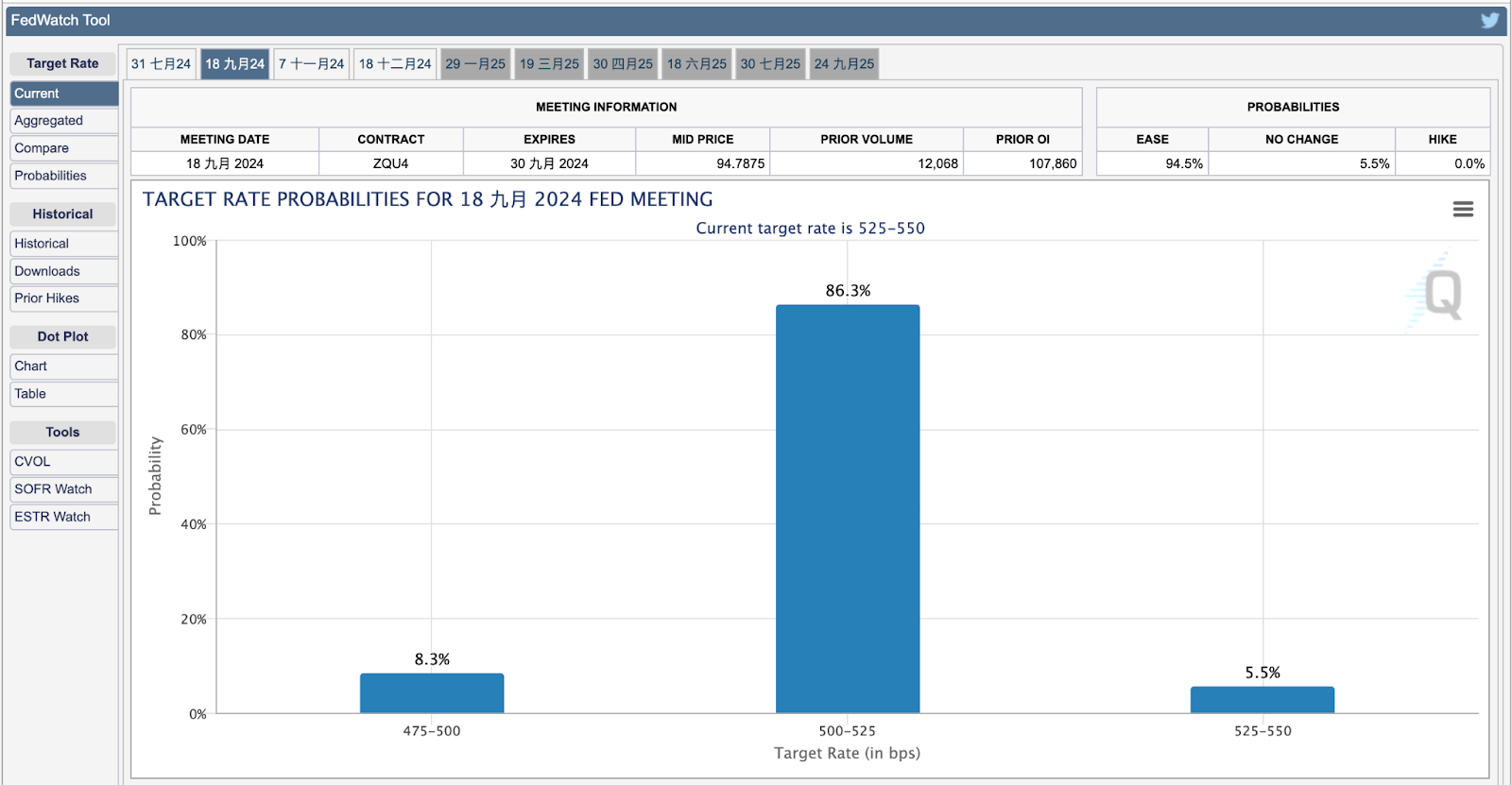Select the 29 一月25 meeting tab
Image resolution: width=1512 pixels, height=785 pixels.
point(475,64)
